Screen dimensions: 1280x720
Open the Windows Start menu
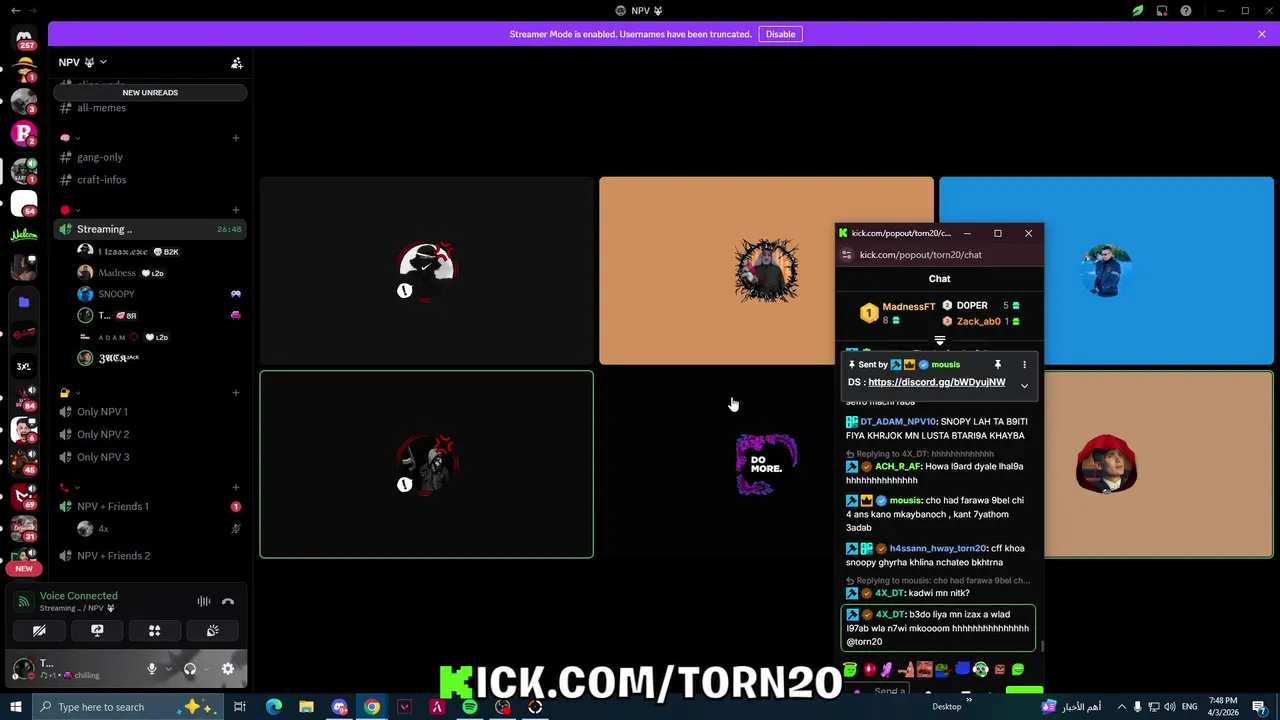15,707
